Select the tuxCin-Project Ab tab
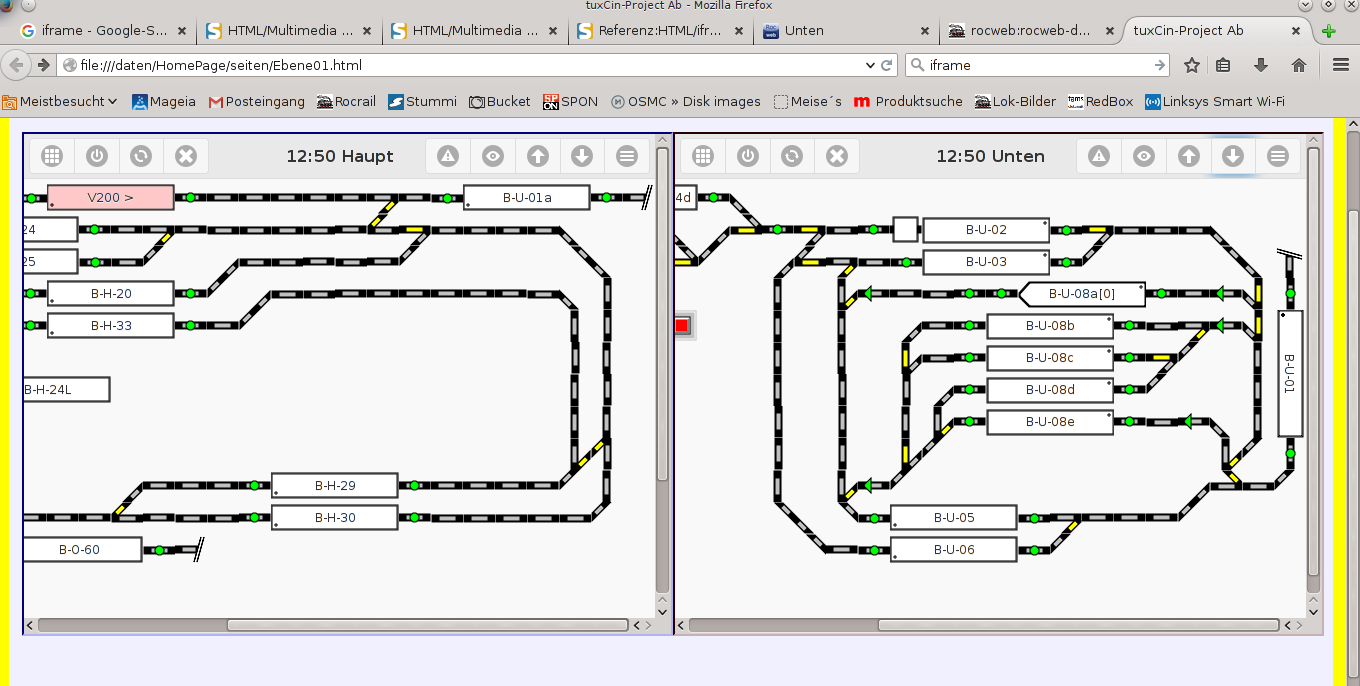The width and height of the screenshot is (1360, 686). (1218, 30)
